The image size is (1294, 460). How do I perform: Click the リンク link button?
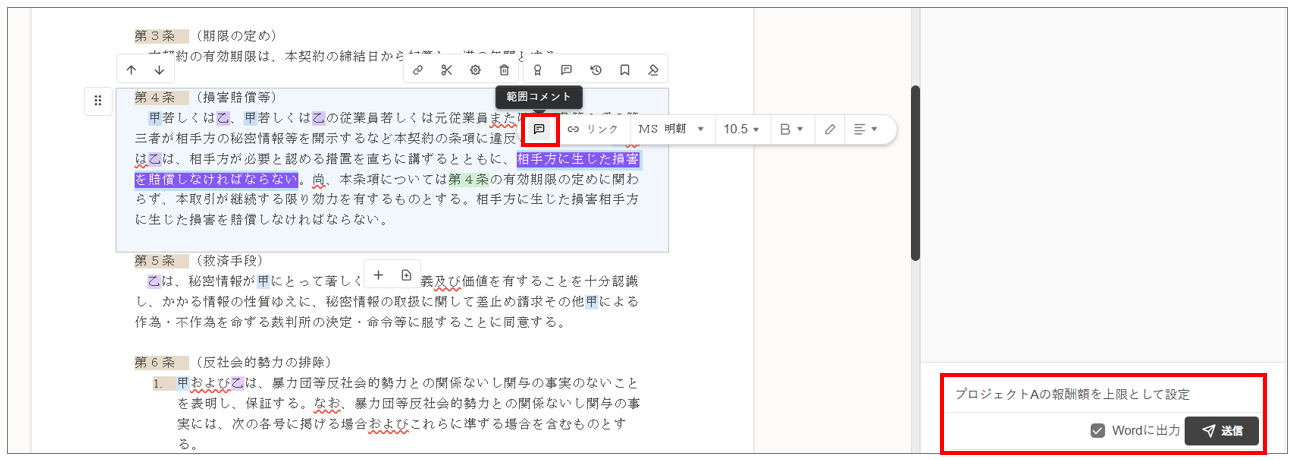coord(593,129)
